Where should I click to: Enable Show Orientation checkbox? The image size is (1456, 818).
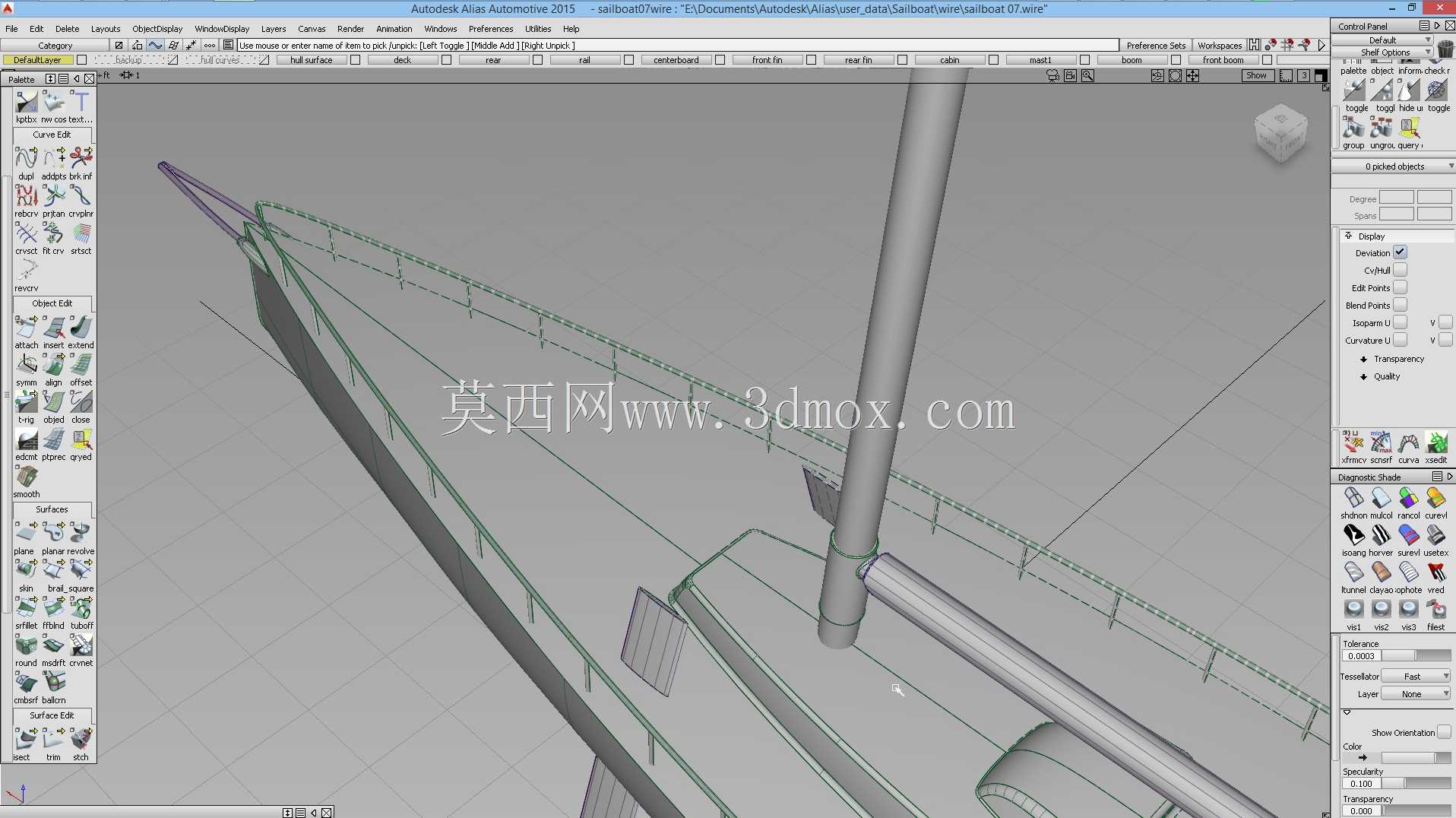click(x=1444, y=732)
